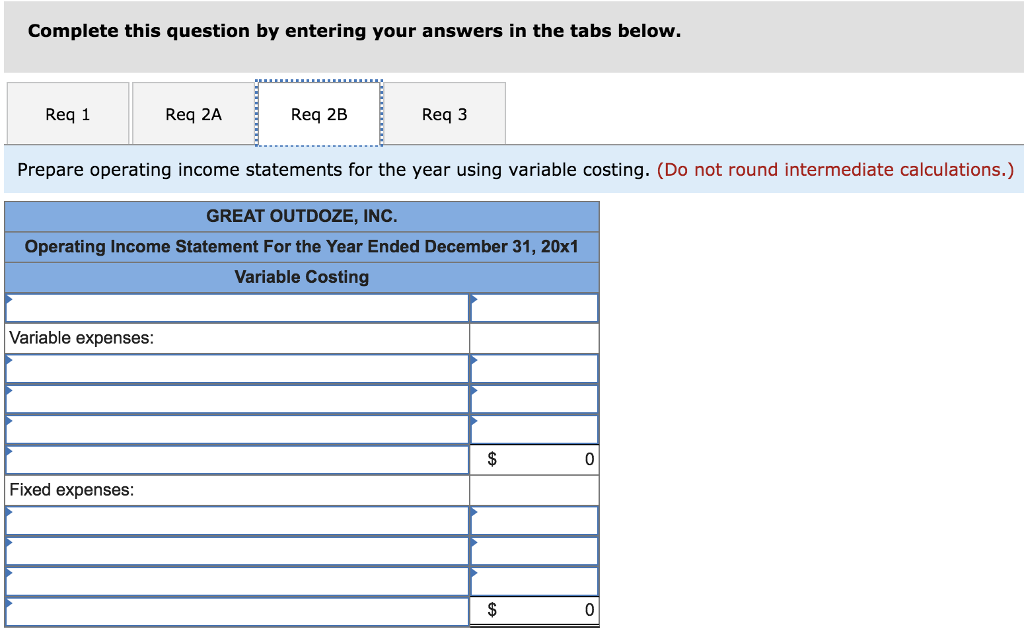Click the first variable expense amount field
This screenshot has height=629, width=1024.
[x=533, y=368]
